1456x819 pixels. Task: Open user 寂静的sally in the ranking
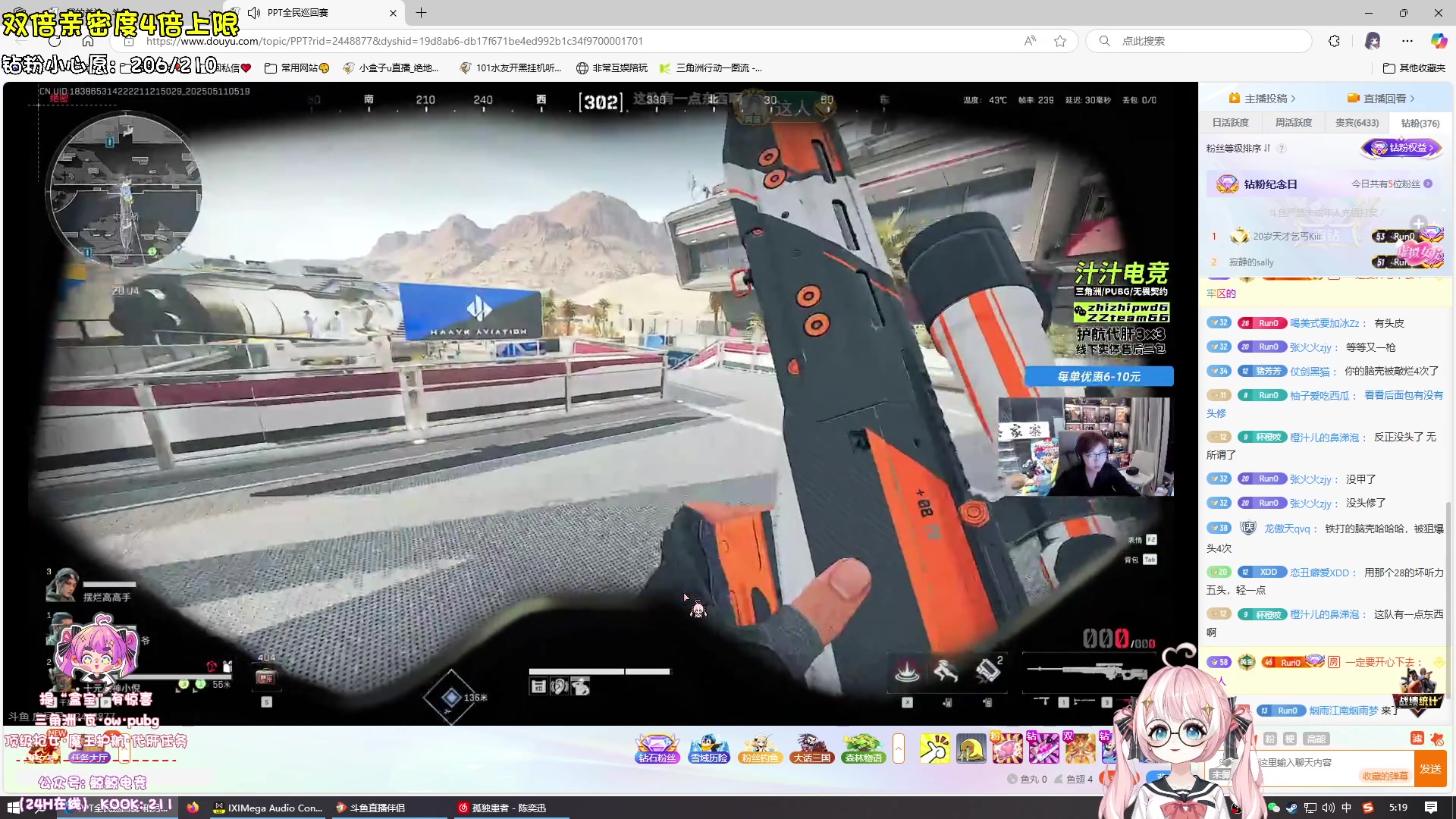click(x=1251, y=262)
